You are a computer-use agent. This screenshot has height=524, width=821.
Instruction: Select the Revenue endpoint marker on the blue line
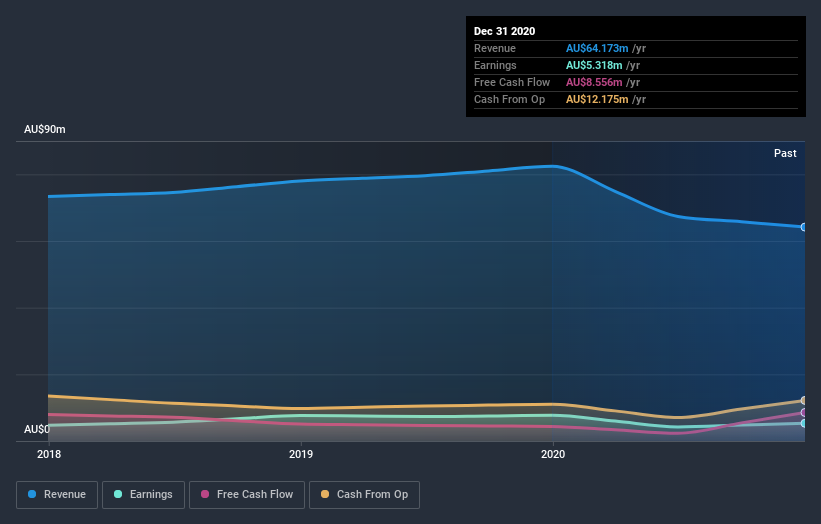pyautogui.click(x=803, y=227)
